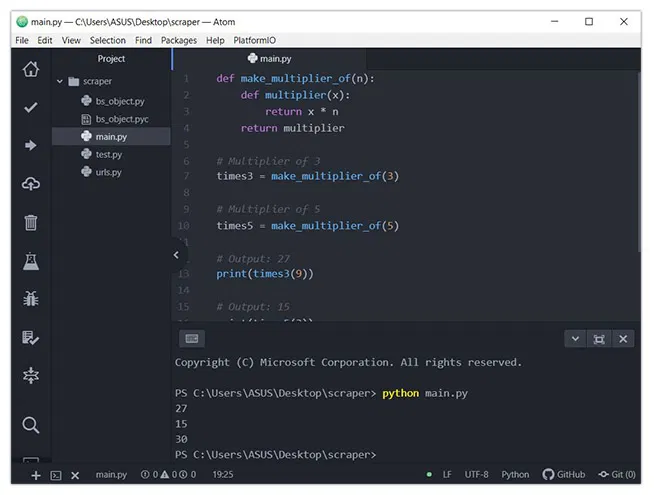
Task: Click the Test flask icon
Action: point(31,261)
